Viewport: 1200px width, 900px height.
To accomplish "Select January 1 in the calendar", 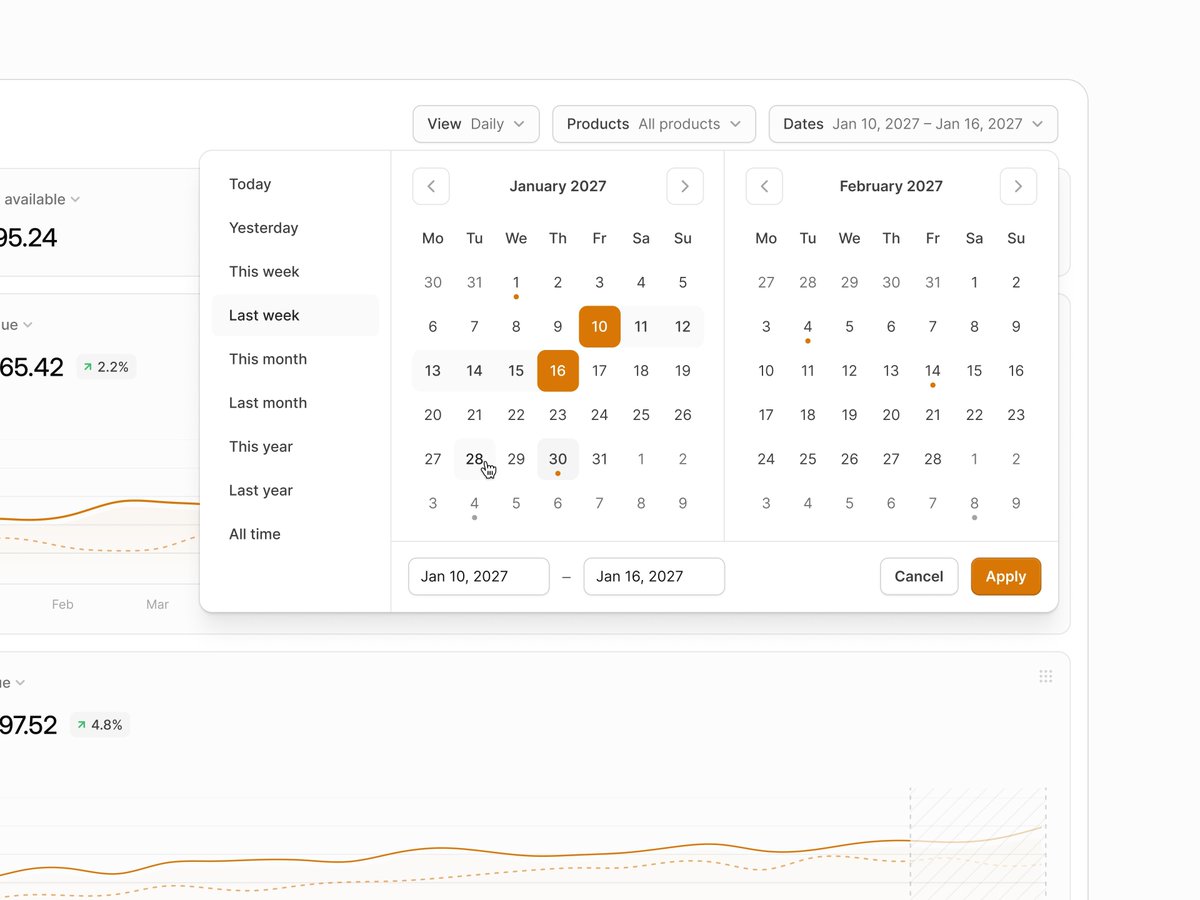I will coord(516,283).
